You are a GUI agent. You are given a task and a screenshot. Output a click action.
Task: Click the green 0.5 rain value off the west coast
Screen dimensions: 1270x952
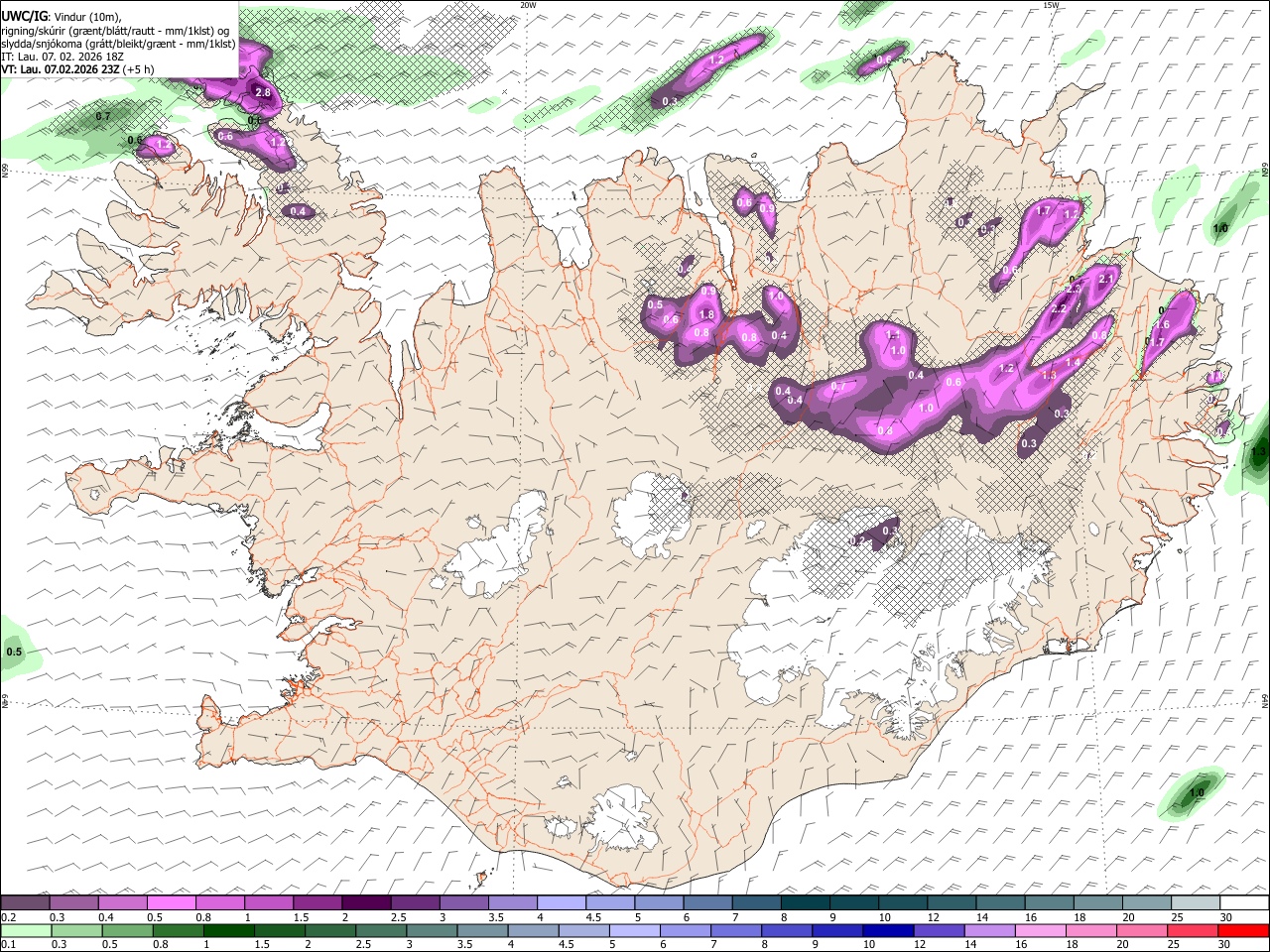pyautogui.click(x=14, y=653)
